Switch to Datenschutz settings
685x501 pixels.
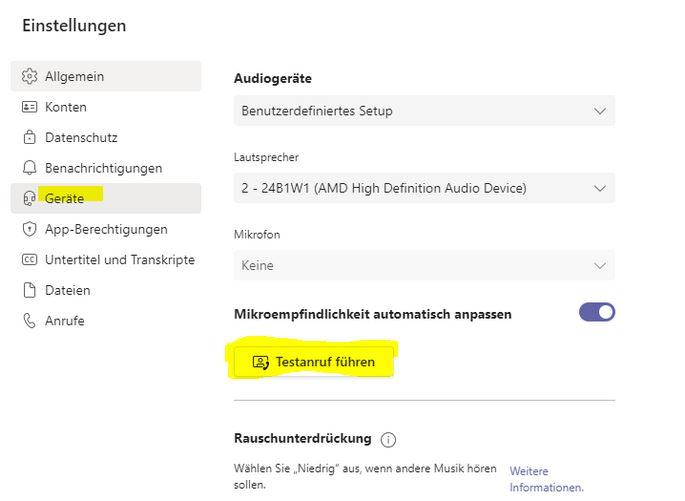click(x=81, y=138)
